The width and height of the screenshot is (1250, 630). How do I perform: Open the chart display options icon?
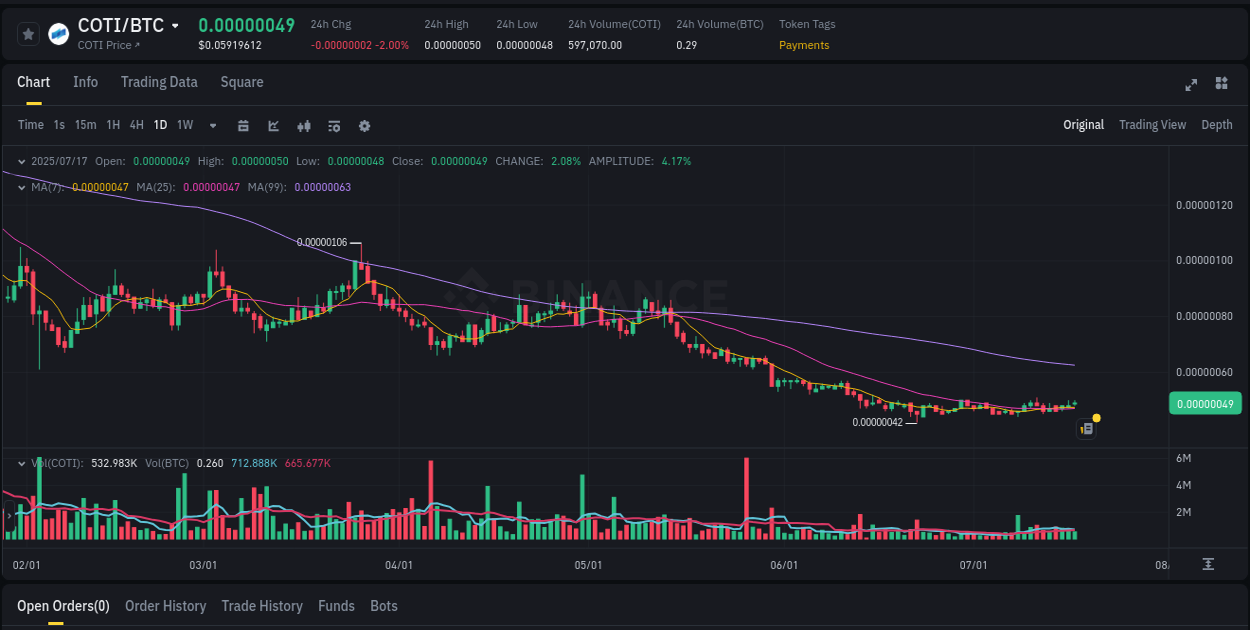pos(334,126)
